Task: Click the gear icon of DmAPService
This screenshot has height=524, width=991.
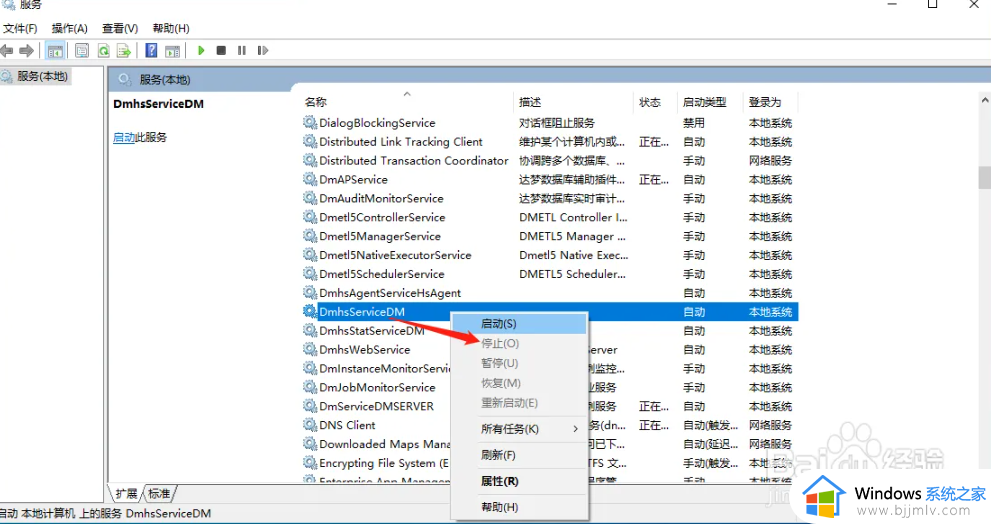Action: [310, 179]
